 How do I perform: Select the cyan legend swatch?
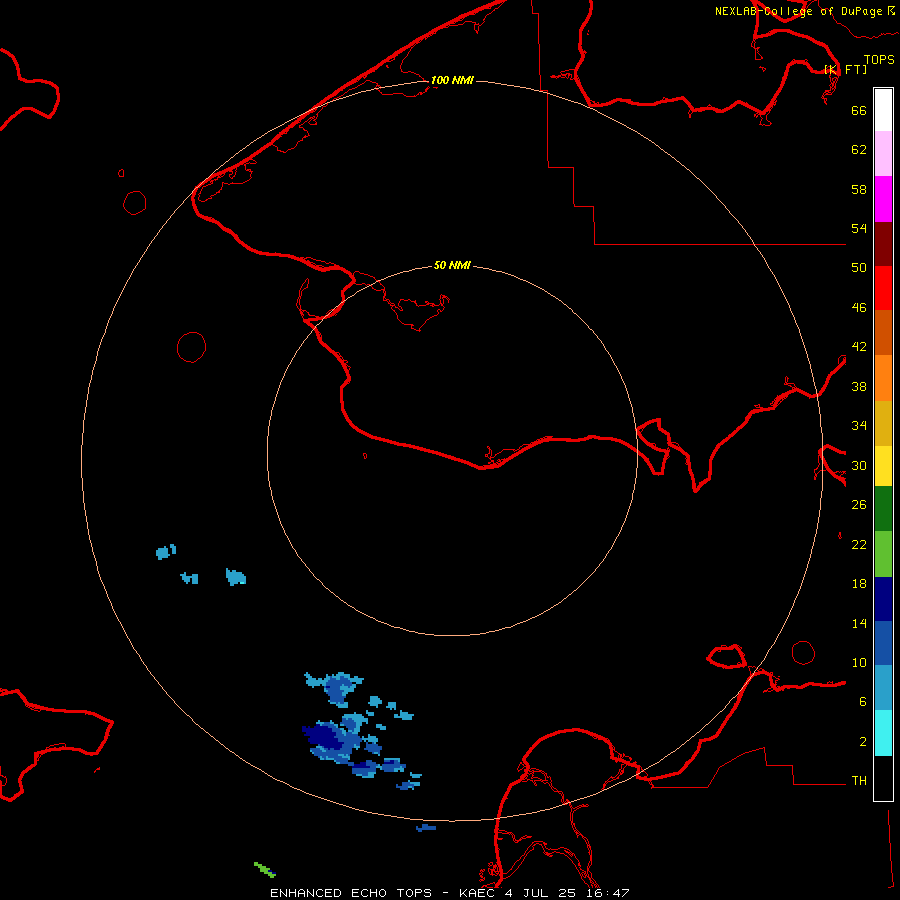click(883, 733)
